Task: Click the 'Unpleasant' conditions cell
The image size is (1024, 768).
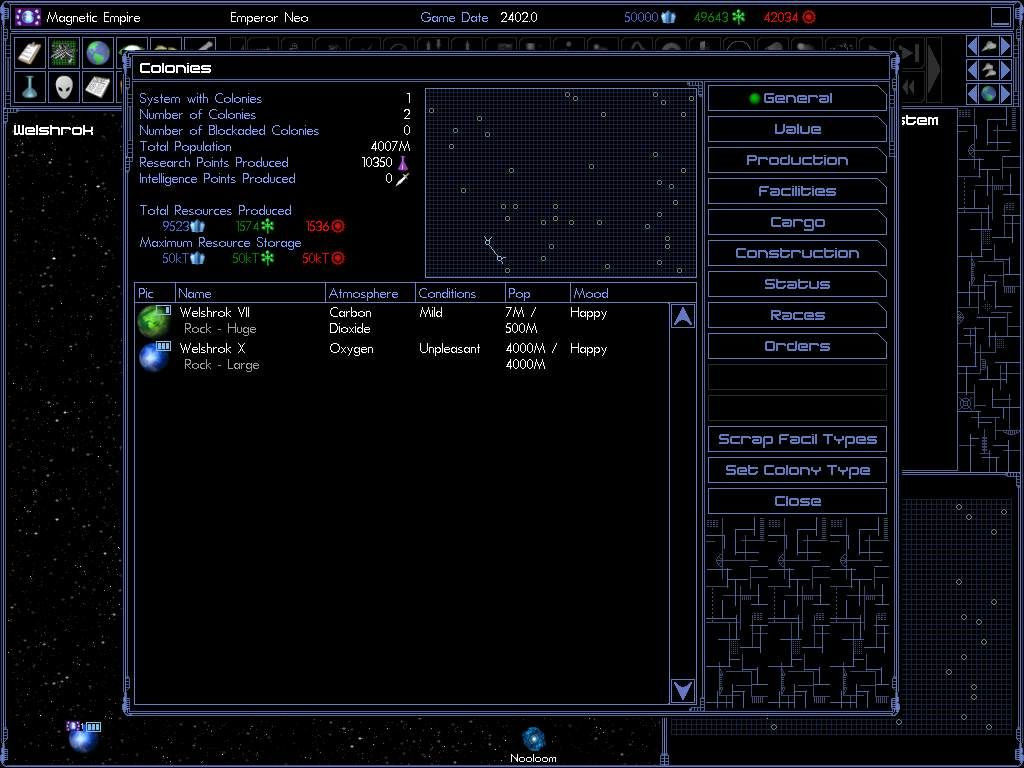Action: pos(449,349)
